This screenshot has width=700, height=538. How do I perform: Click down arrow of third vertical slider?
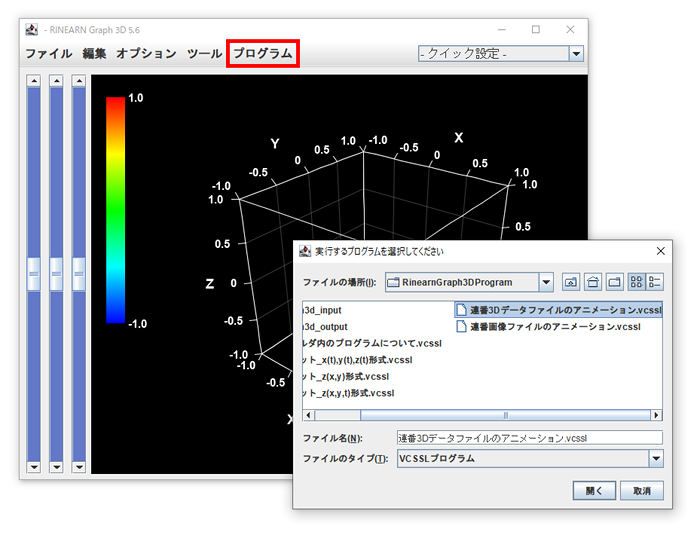(79, 467)
